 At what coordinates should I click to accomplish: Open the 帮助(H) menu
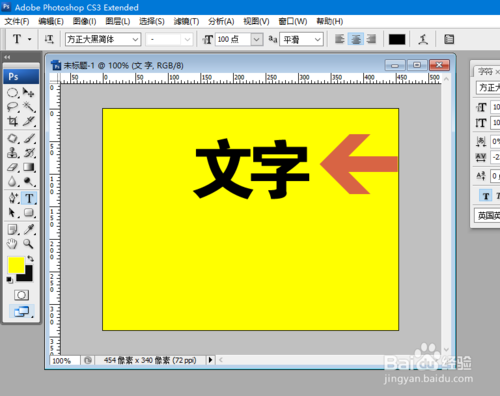point(330,22)
